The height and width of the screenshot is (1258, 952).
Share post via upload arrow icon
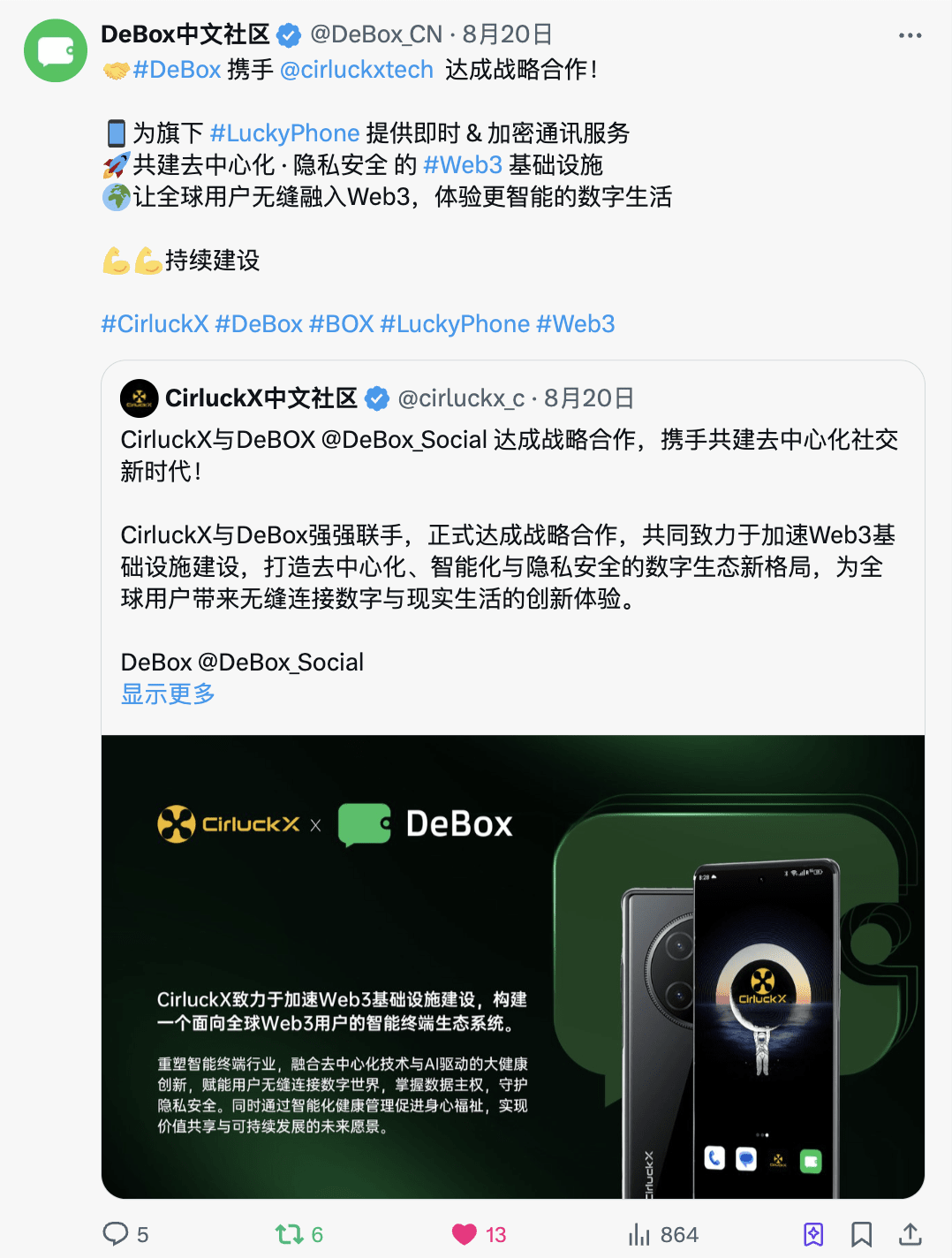[x=910, y=1233]
